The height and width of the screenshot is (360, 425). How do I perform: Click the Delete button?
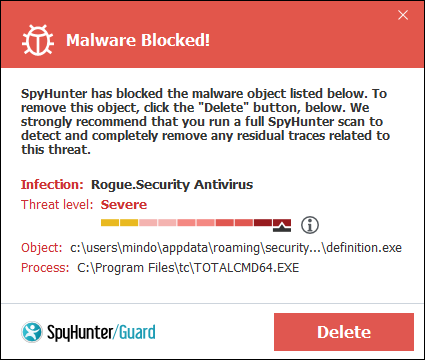click(344, 332)
